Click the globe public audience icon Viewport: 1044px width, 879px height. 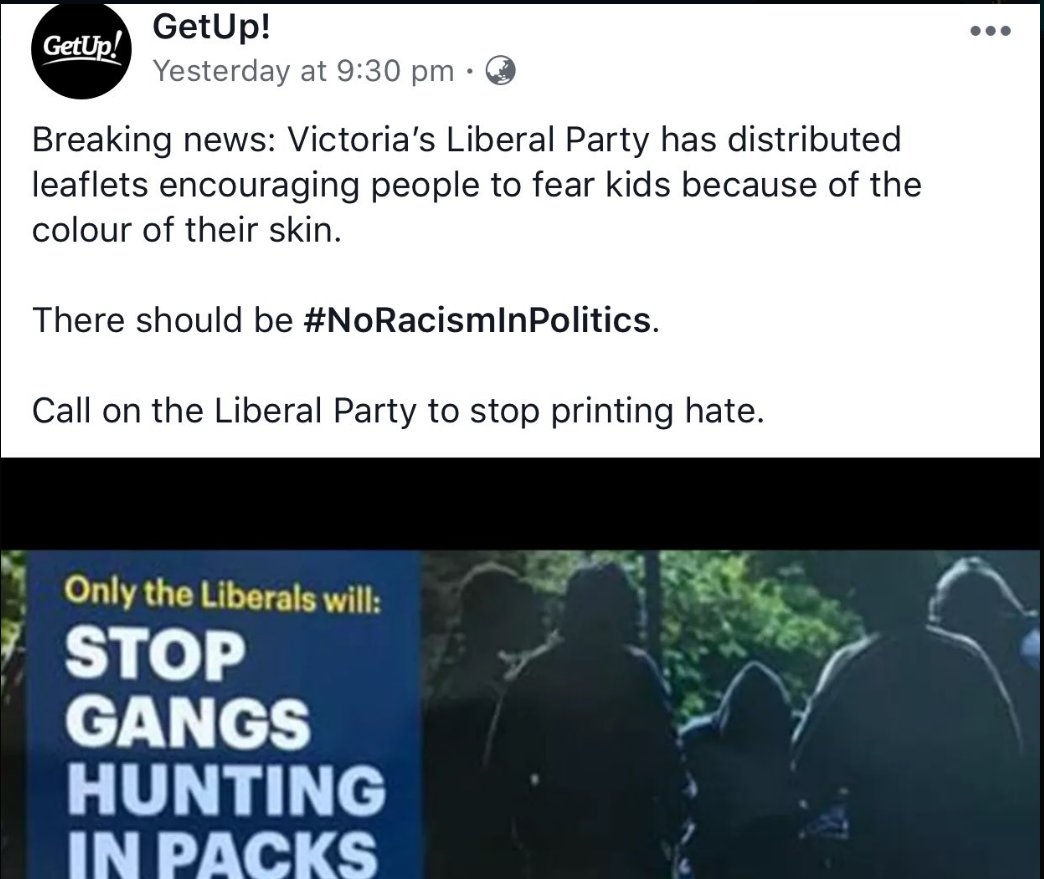(x=500, y=71)
